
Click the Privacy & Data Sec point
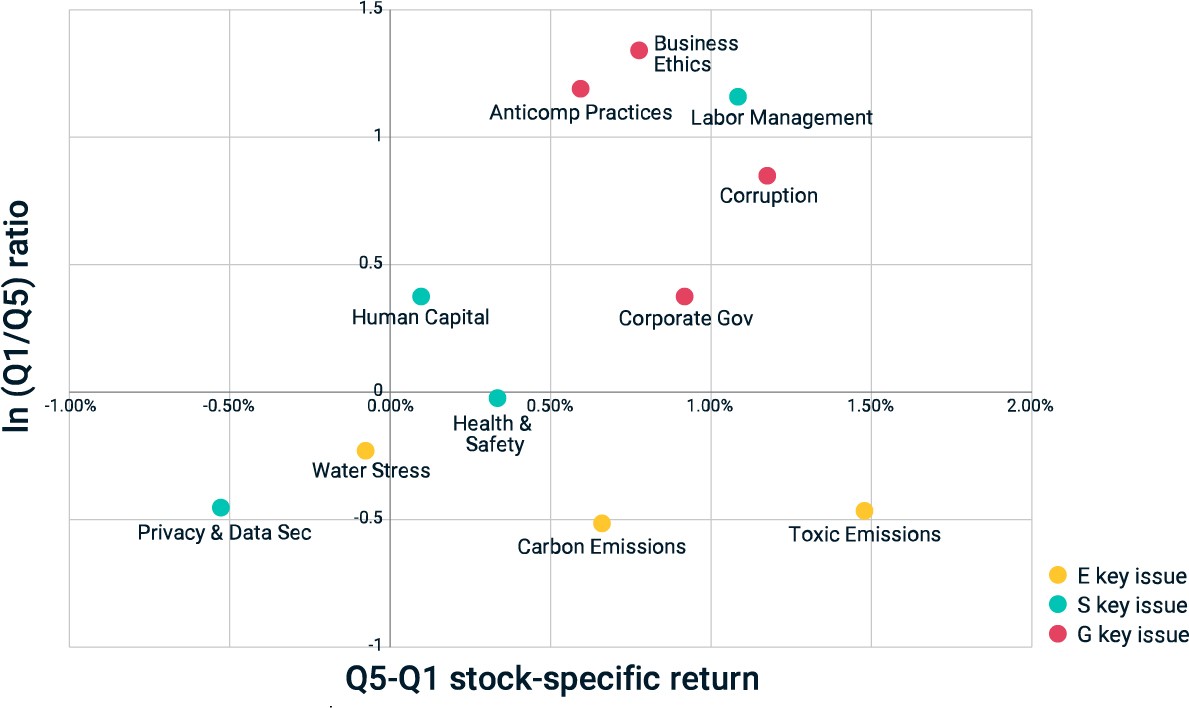point(221,508)
